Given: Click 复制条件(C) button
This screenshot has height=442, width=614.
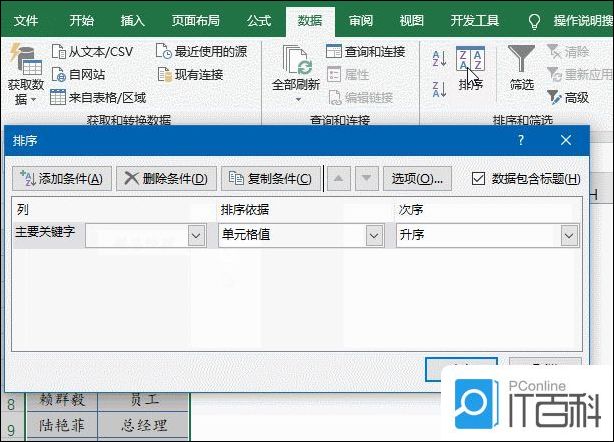Looking at the screenshot, I should (x=271, y=179).
